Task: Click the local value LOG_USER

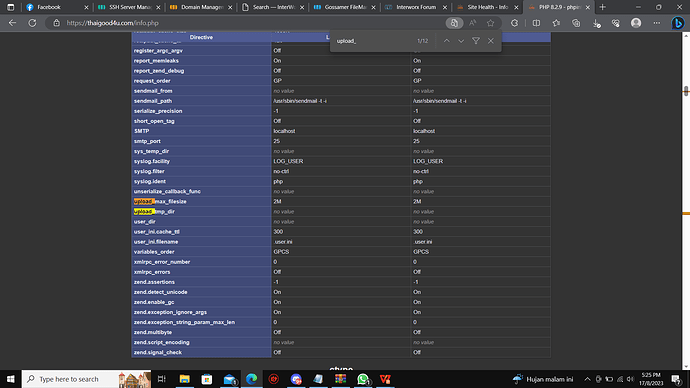Action: click(x=288, y=161)
